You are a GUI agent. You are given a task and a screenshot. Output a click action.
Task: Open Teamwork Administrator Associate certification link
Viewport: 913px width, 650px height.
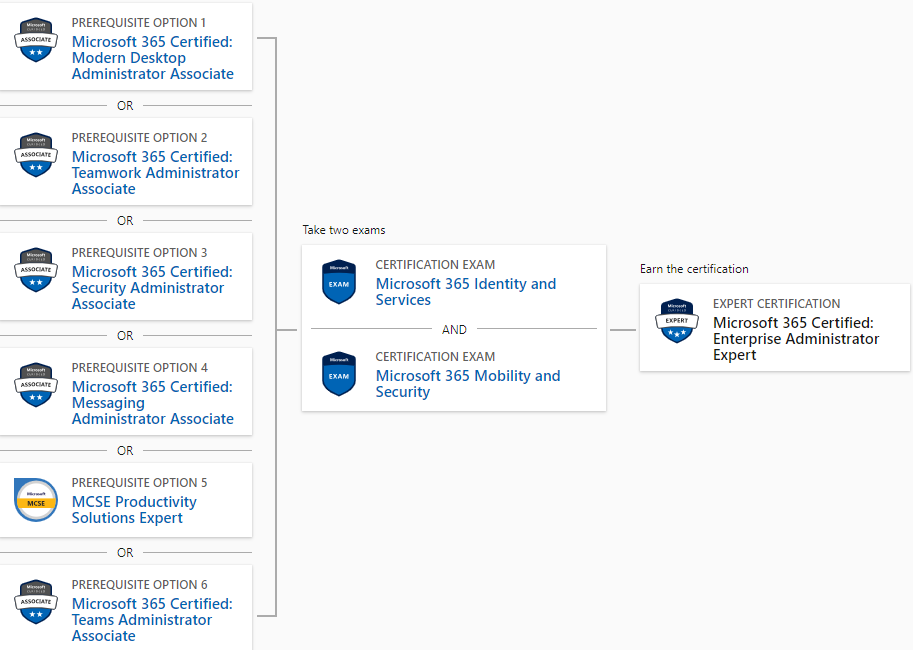(x=155, y=172)
